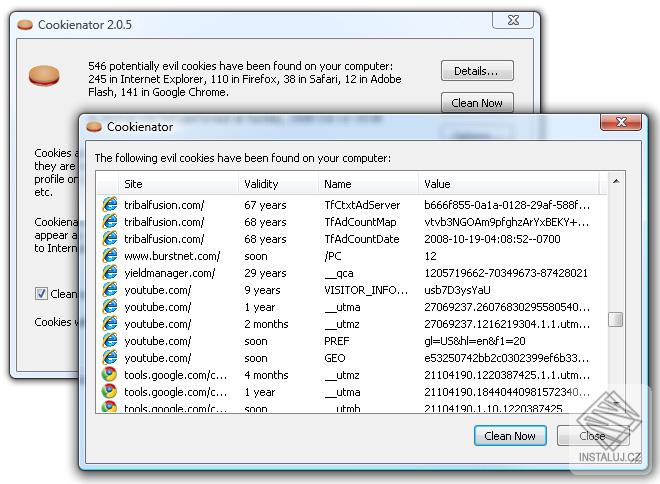This screenshot has height=484, width=660.
Task: Click IE icon on youtube GEO row
Action: click(110, 358)
